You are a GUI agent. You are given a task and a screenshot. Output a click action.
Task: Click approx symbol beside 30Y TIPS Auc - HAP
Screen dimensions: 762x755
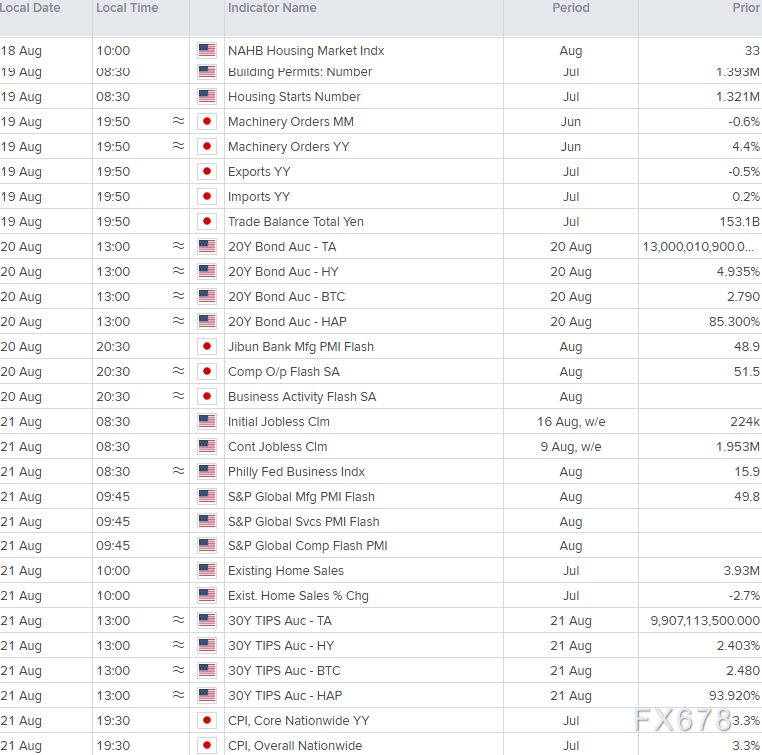point(178,696)
